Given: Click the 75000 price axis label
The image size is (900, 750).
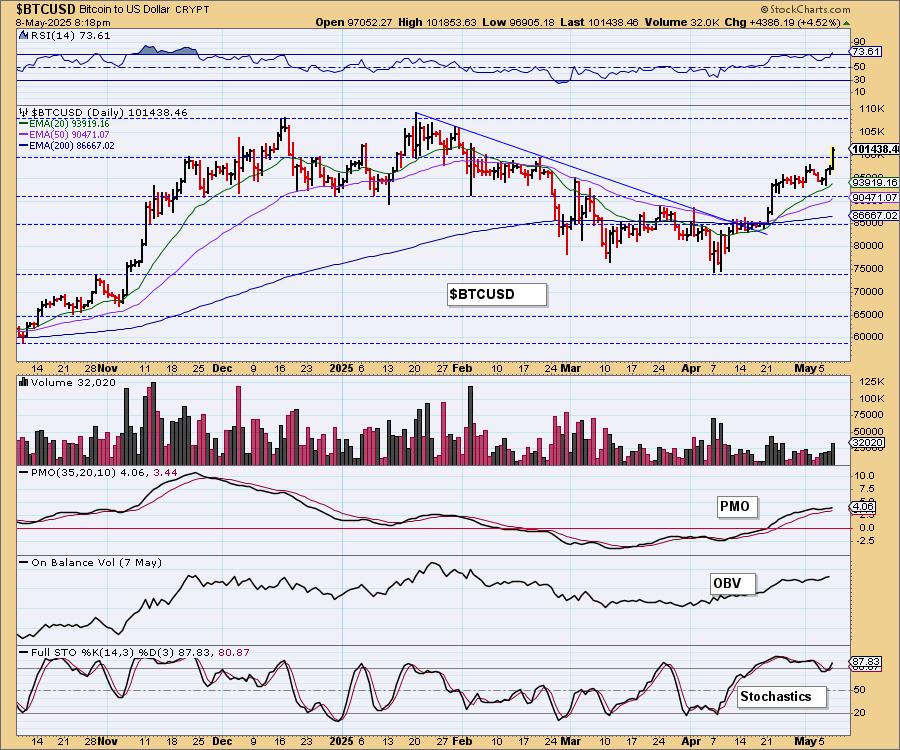Looking at the screenshot, I should [868, 268].
